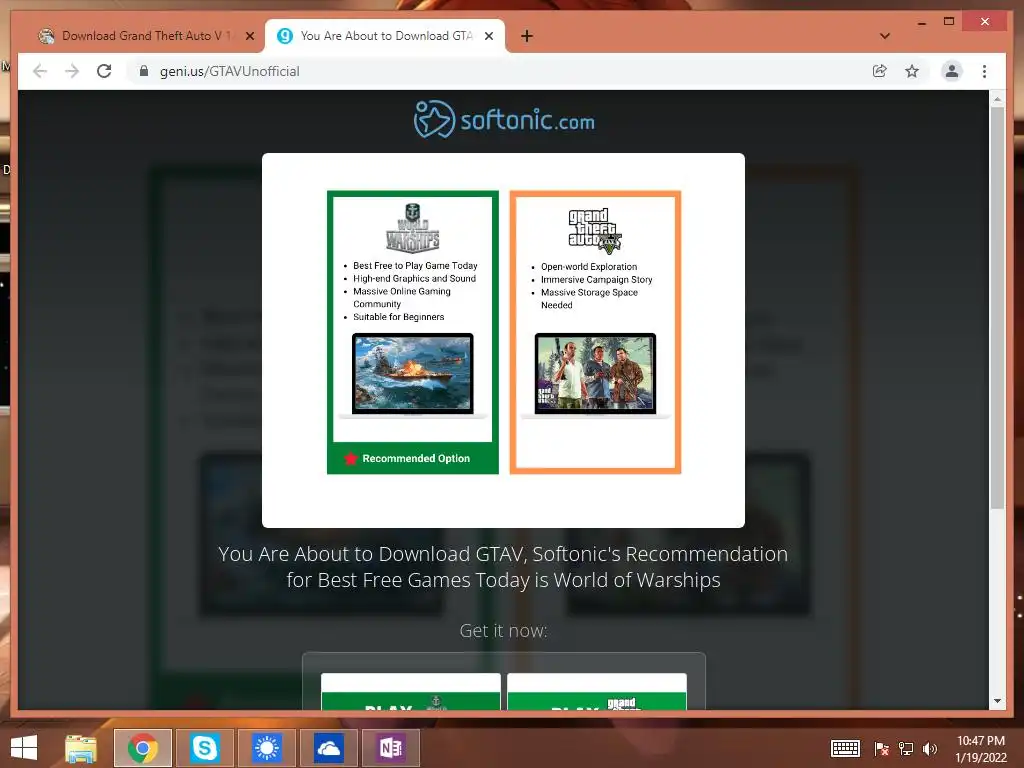The height and width of the screenshot is (768, 1024).
Task: Click the Softonic.com logo
Action: [504, 120]
